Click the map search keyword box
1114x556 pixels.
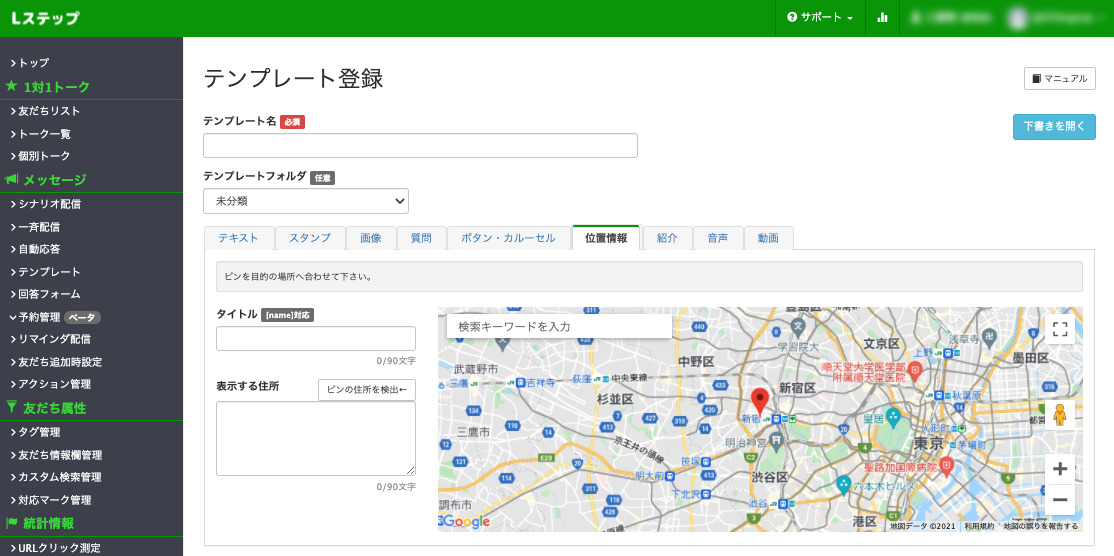(x=559, y=326)
